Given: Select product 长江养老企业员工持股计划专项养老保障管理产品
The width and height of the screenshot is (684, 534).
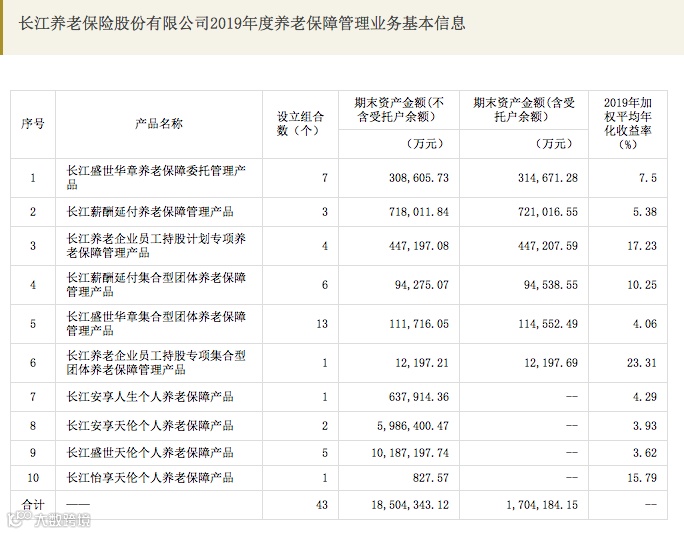Looking at the screenshot, I should coord(156,246).
